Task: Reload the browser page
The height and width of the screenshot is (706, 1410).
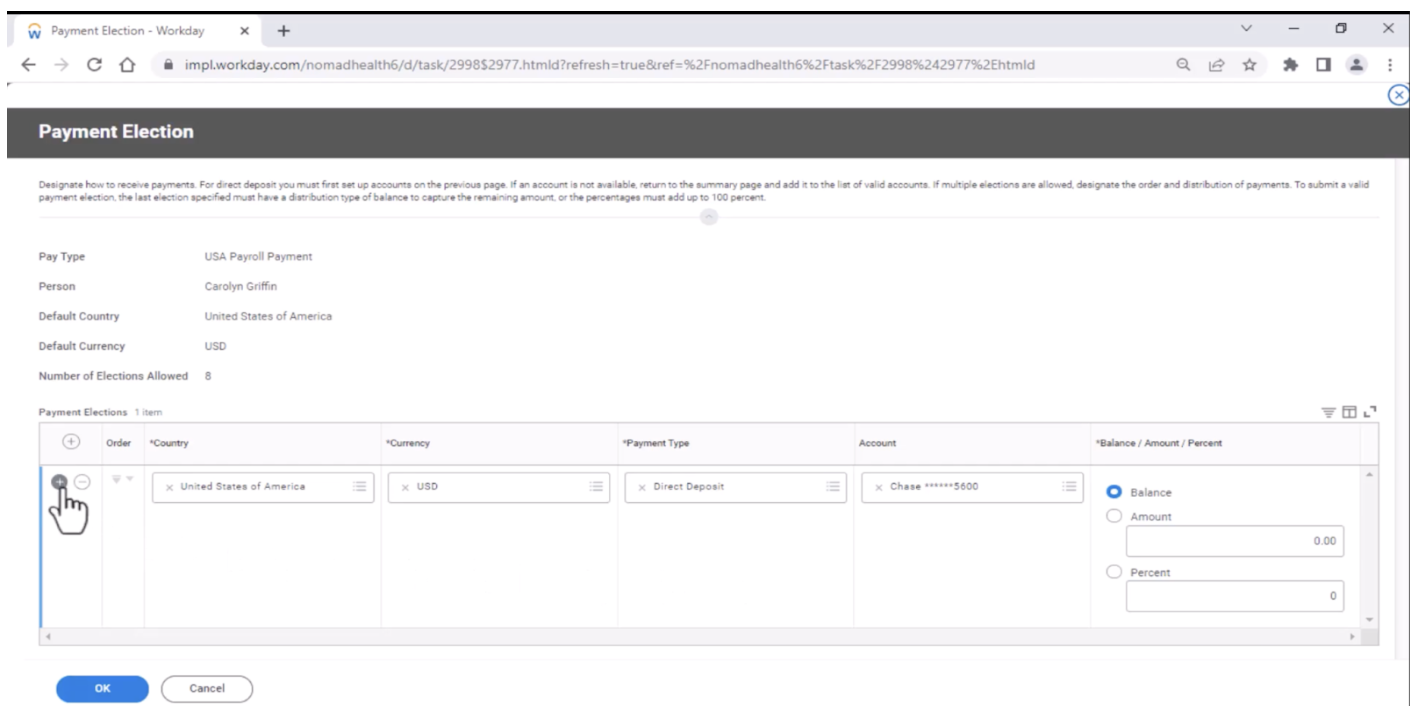Action: [93, 64]
